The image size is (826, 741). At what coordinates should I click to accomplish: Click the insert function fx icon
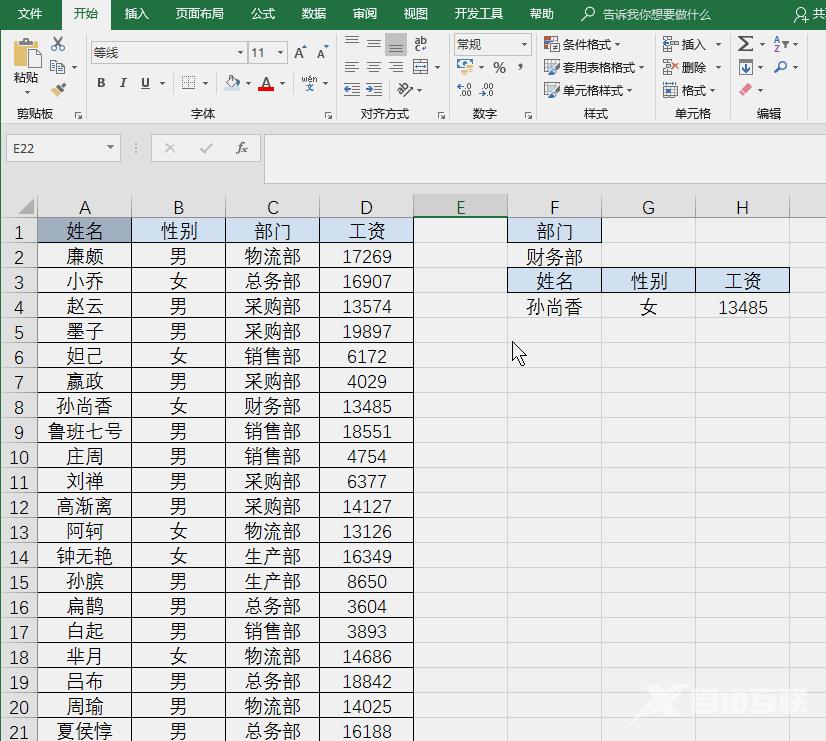241,148
